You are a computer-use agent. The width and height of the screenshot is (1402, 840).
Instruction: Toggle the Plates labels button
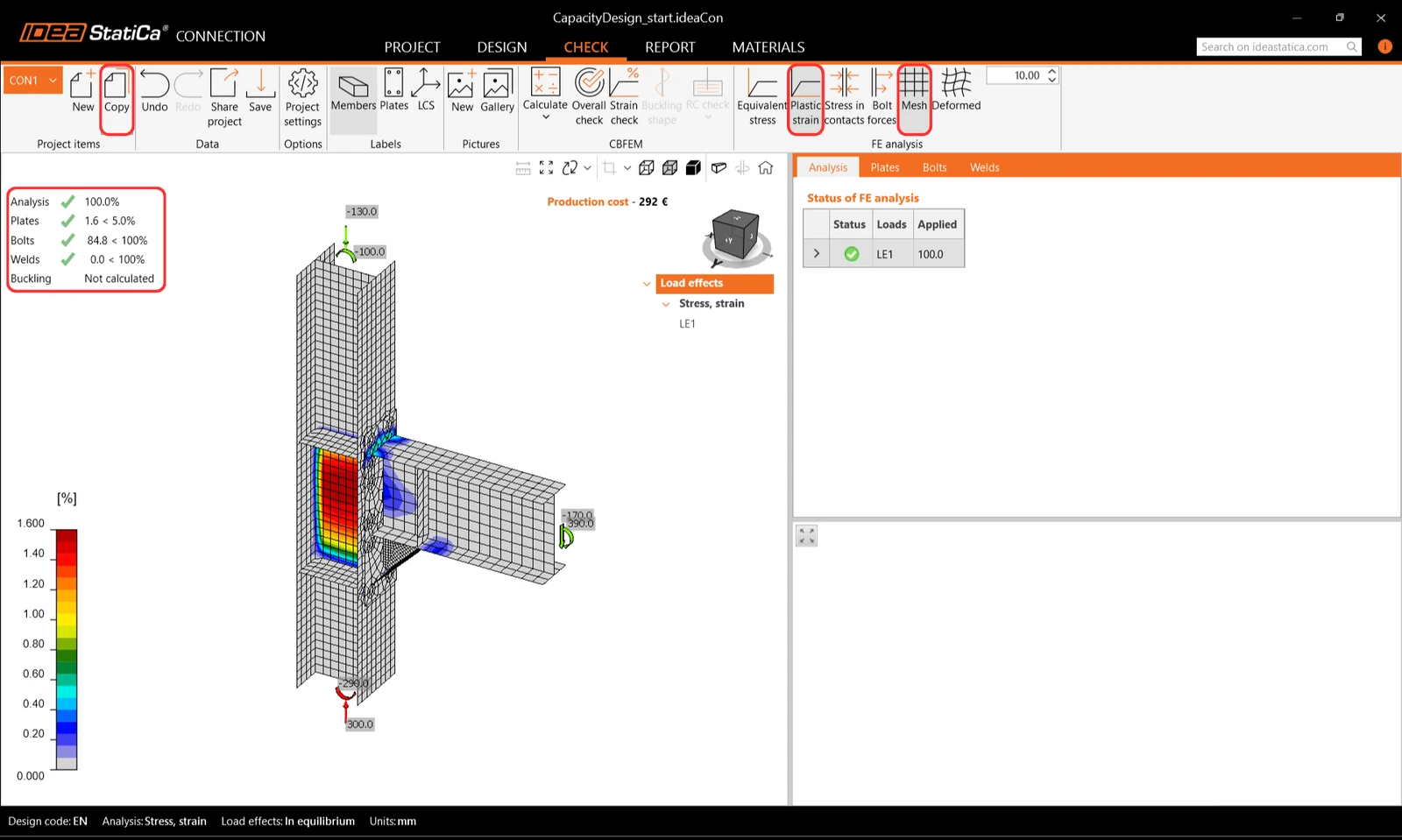(393, 91)
